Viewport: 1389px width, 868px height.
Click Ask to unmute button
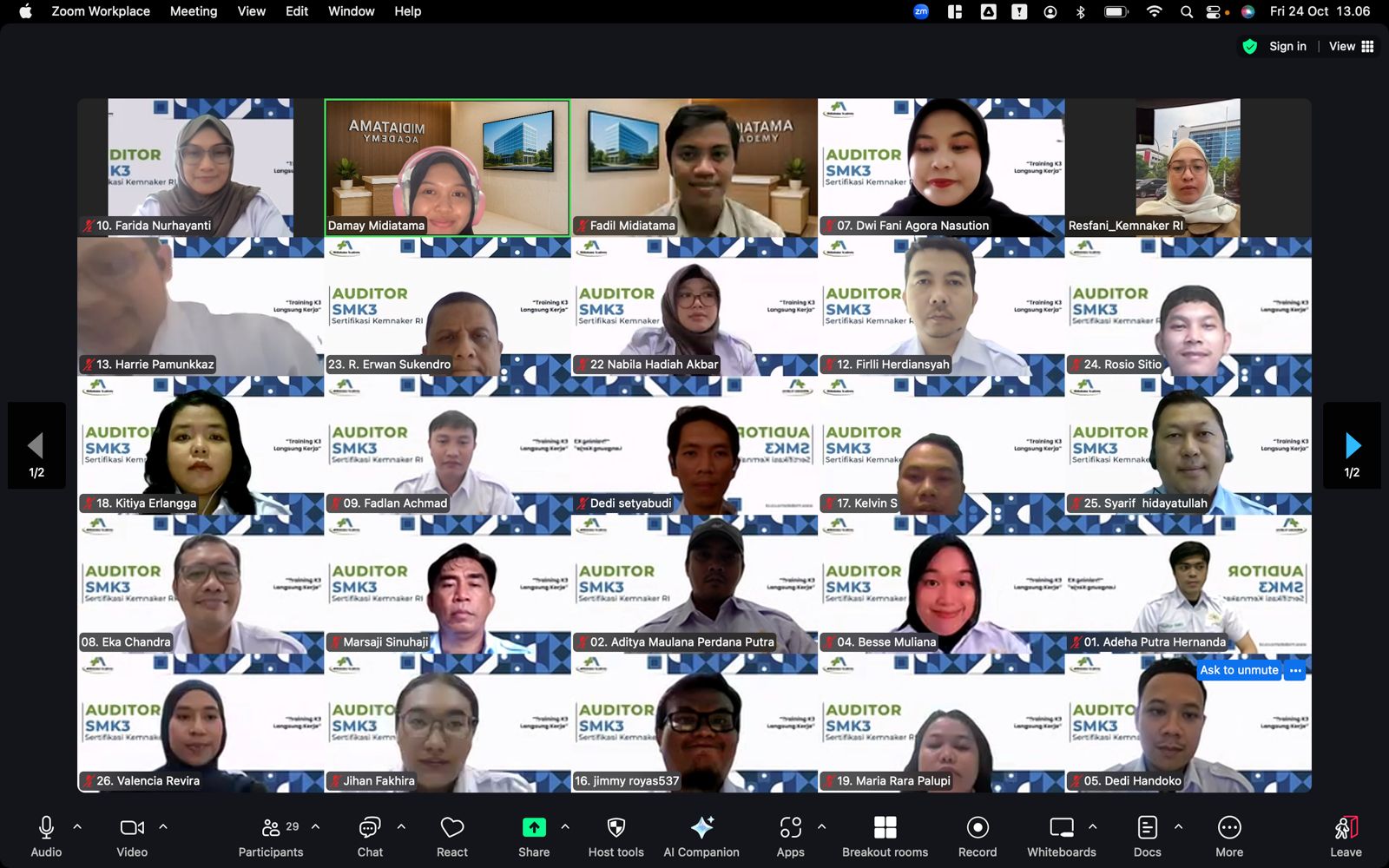point(1239,670)
